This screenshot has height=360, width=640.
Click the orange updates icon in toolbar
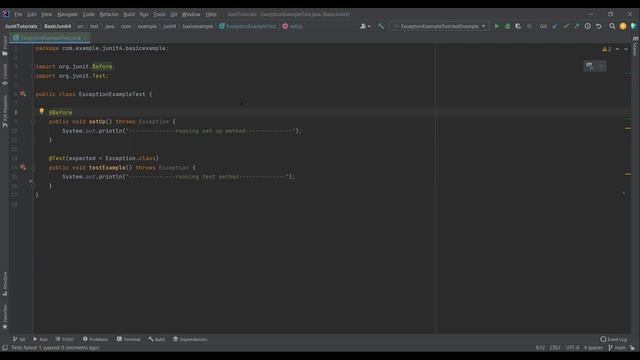[x=623, y=26]
